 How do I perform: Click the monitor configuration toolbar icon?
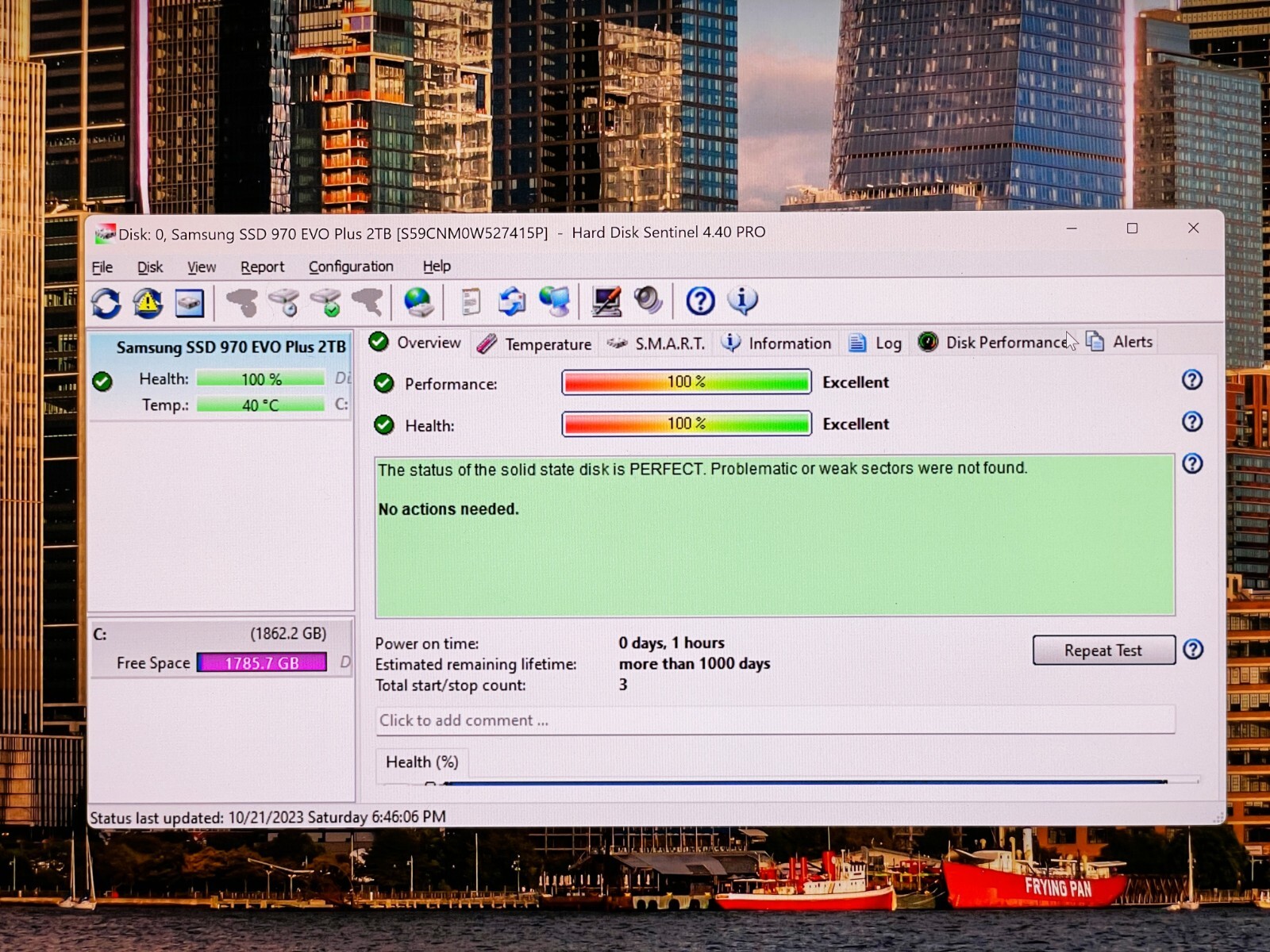click(x=607, y=301)
